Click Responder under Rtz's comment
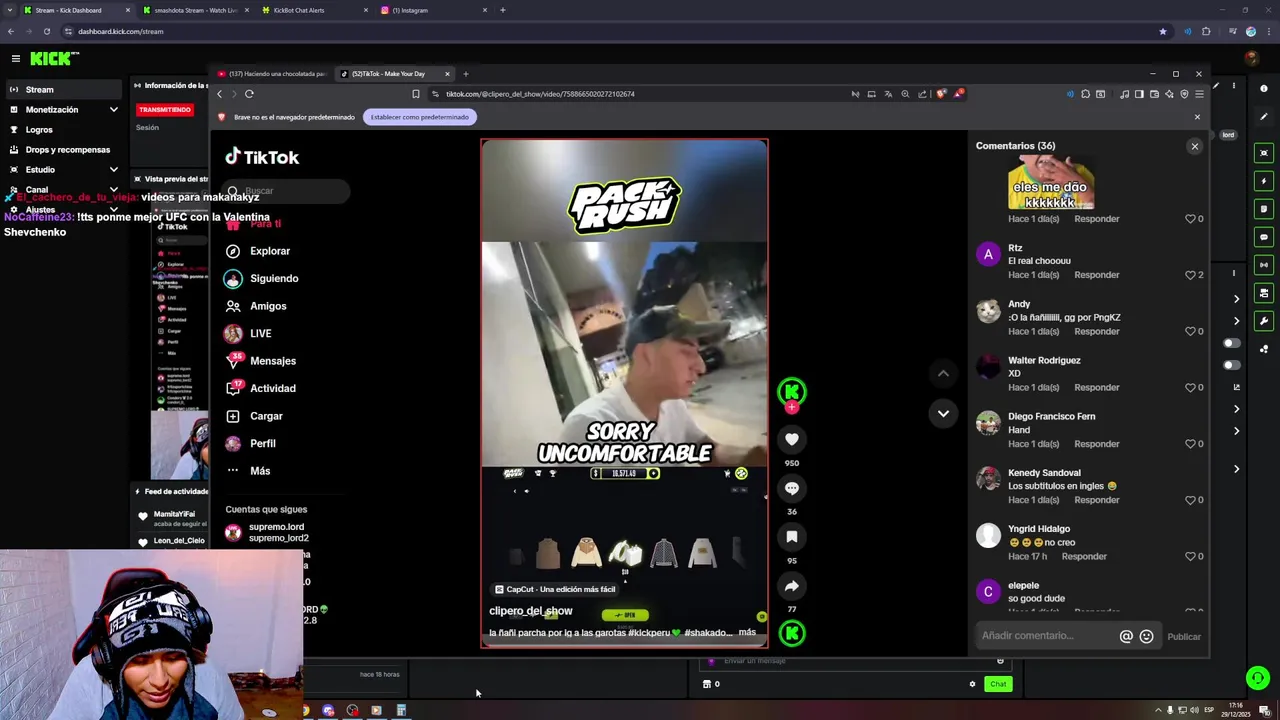 point(1096,275)
